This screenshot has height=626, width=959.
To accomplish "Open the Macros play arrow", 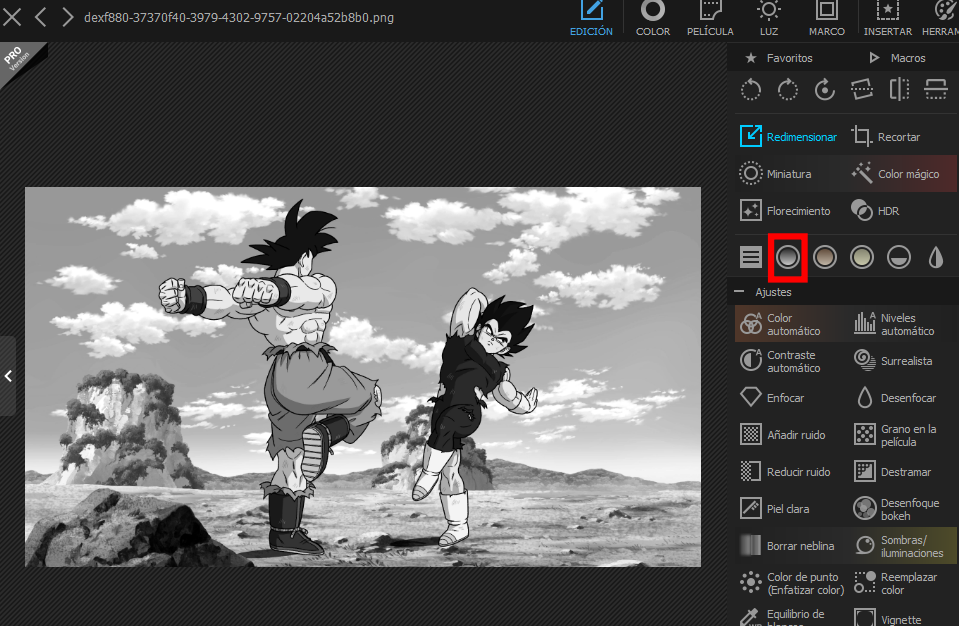I will pos(875,57).
